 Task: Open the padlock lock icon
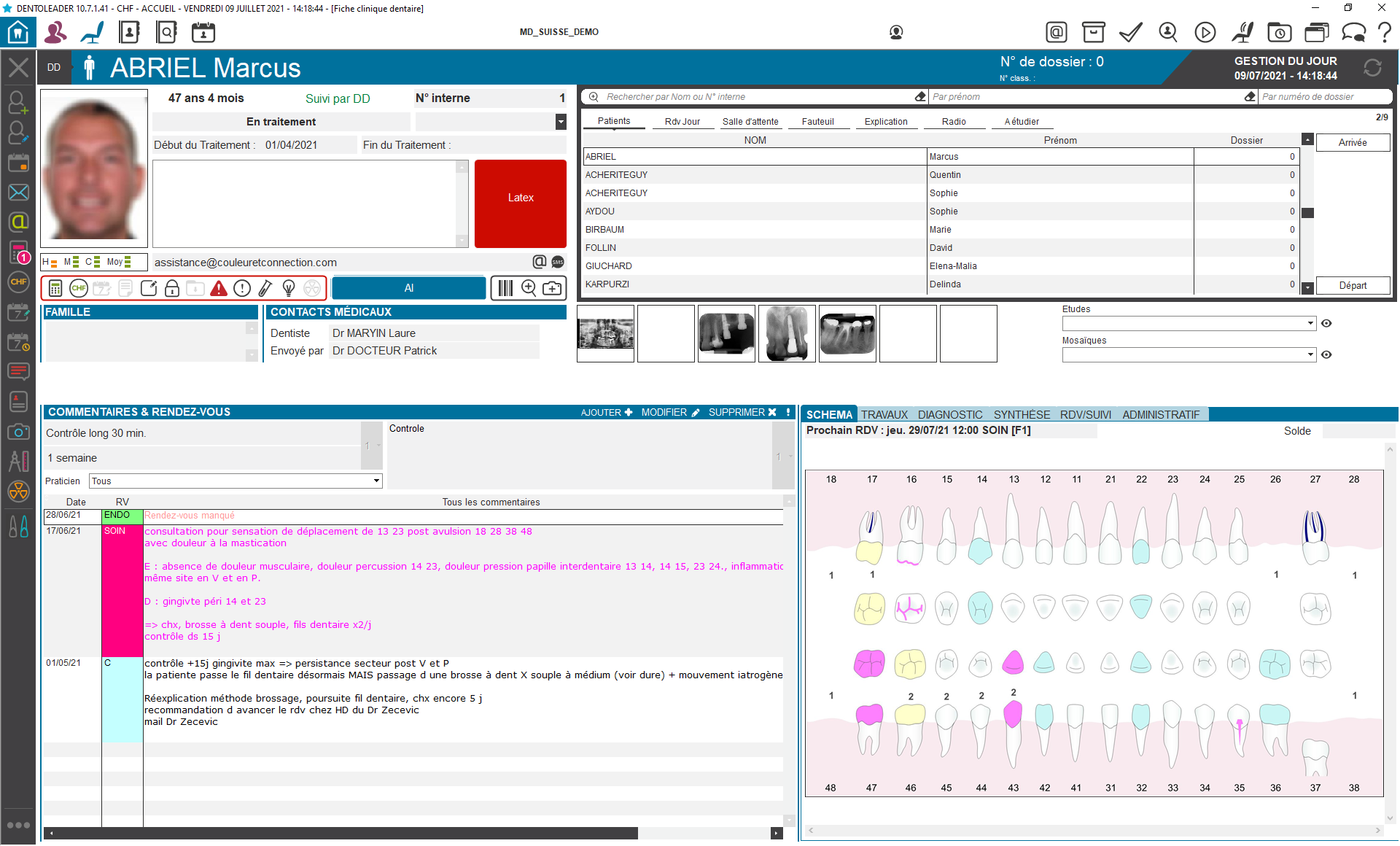pos(172,289)
